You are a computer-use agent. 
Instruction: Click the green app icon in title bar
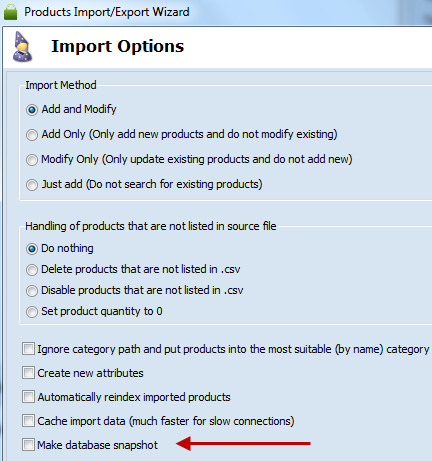coord(10,12)
